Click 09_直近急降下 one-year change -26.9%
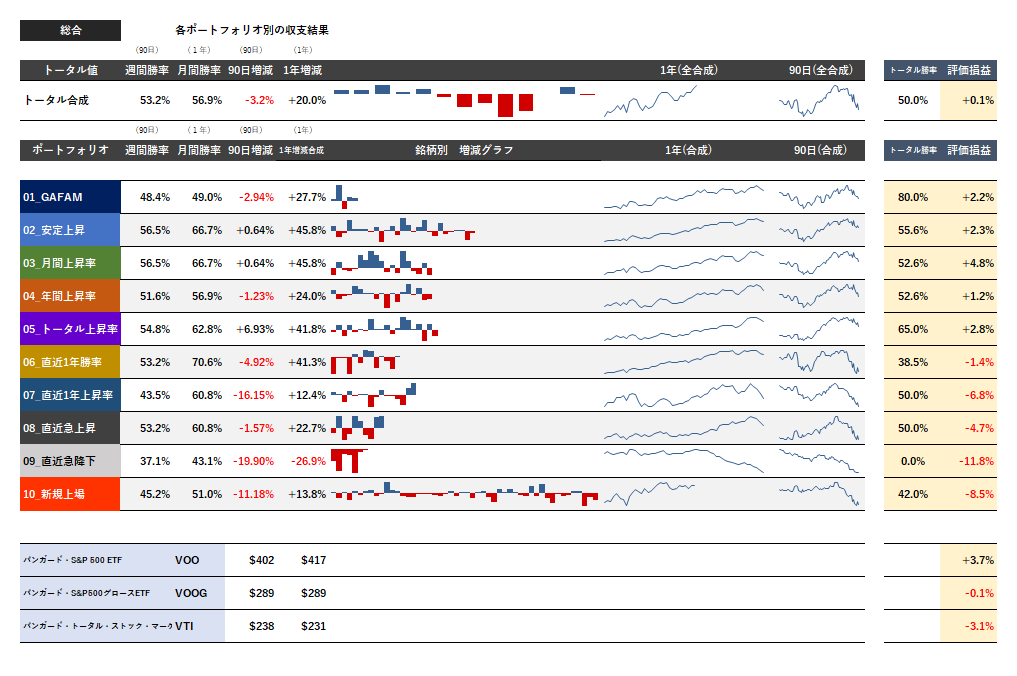This screenshot has height=676, width=1017. [308, 462]
